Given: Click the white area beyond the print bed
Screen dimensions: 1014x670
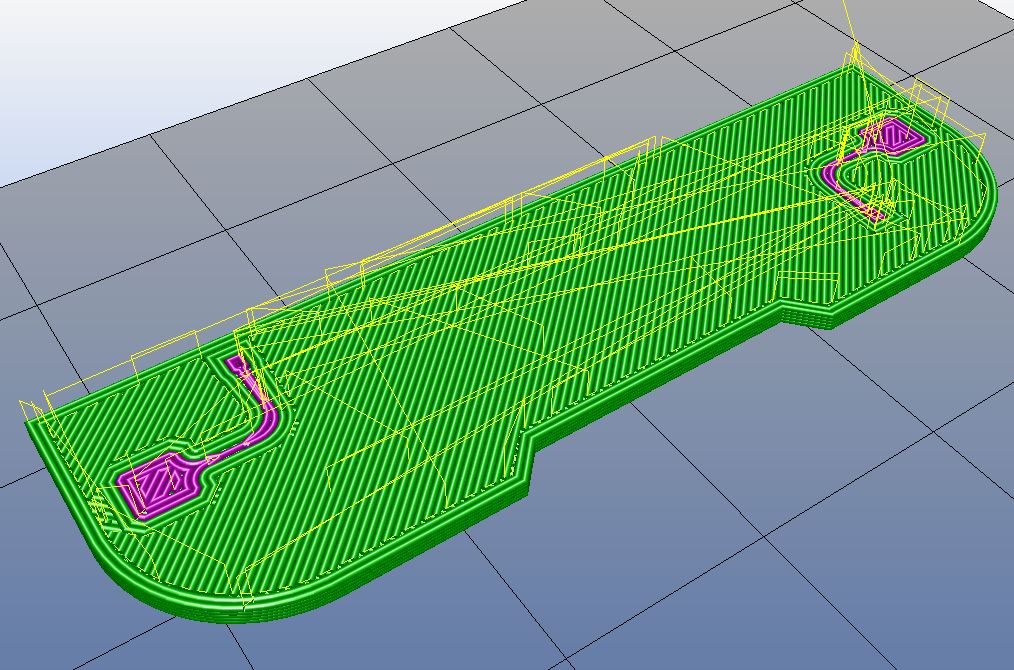Looking at the screenshot, I should (x=150, y=60).
